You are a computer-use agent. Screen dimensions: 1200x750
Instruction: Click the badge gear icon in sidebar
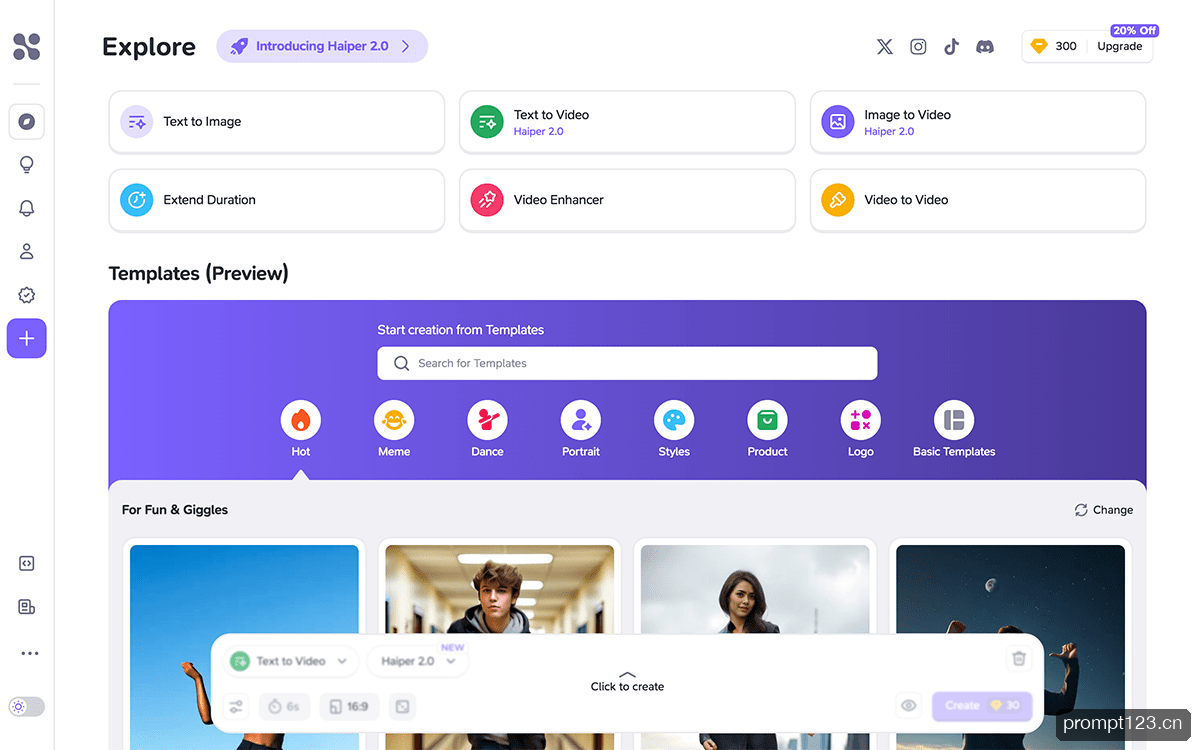pyautogui.click(x=27, y=295)
